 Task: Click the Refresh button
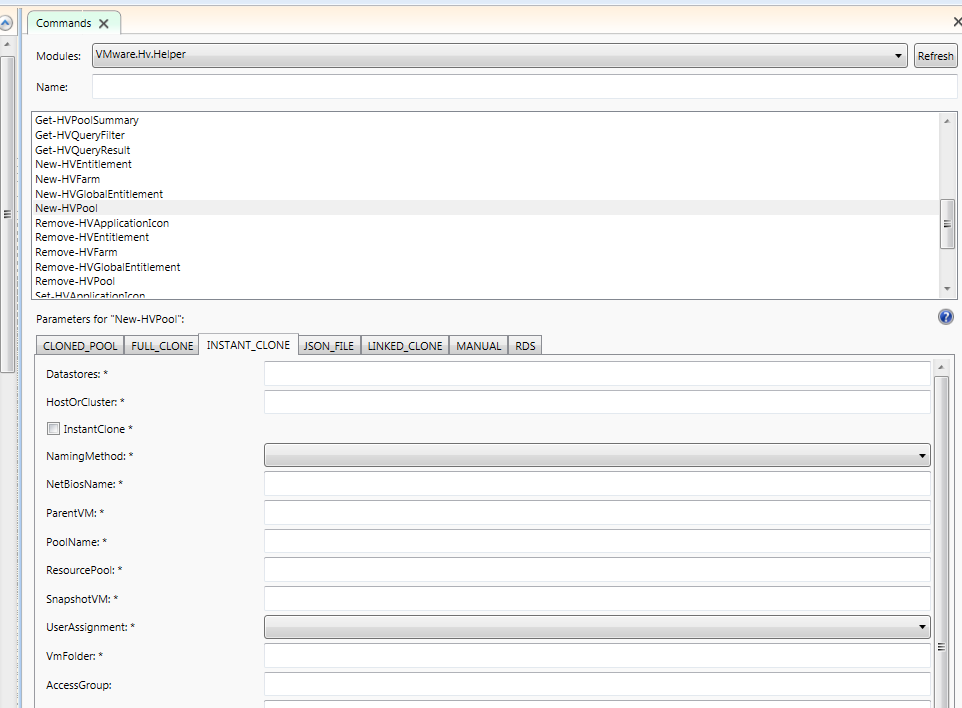click(x=935, y=55)
